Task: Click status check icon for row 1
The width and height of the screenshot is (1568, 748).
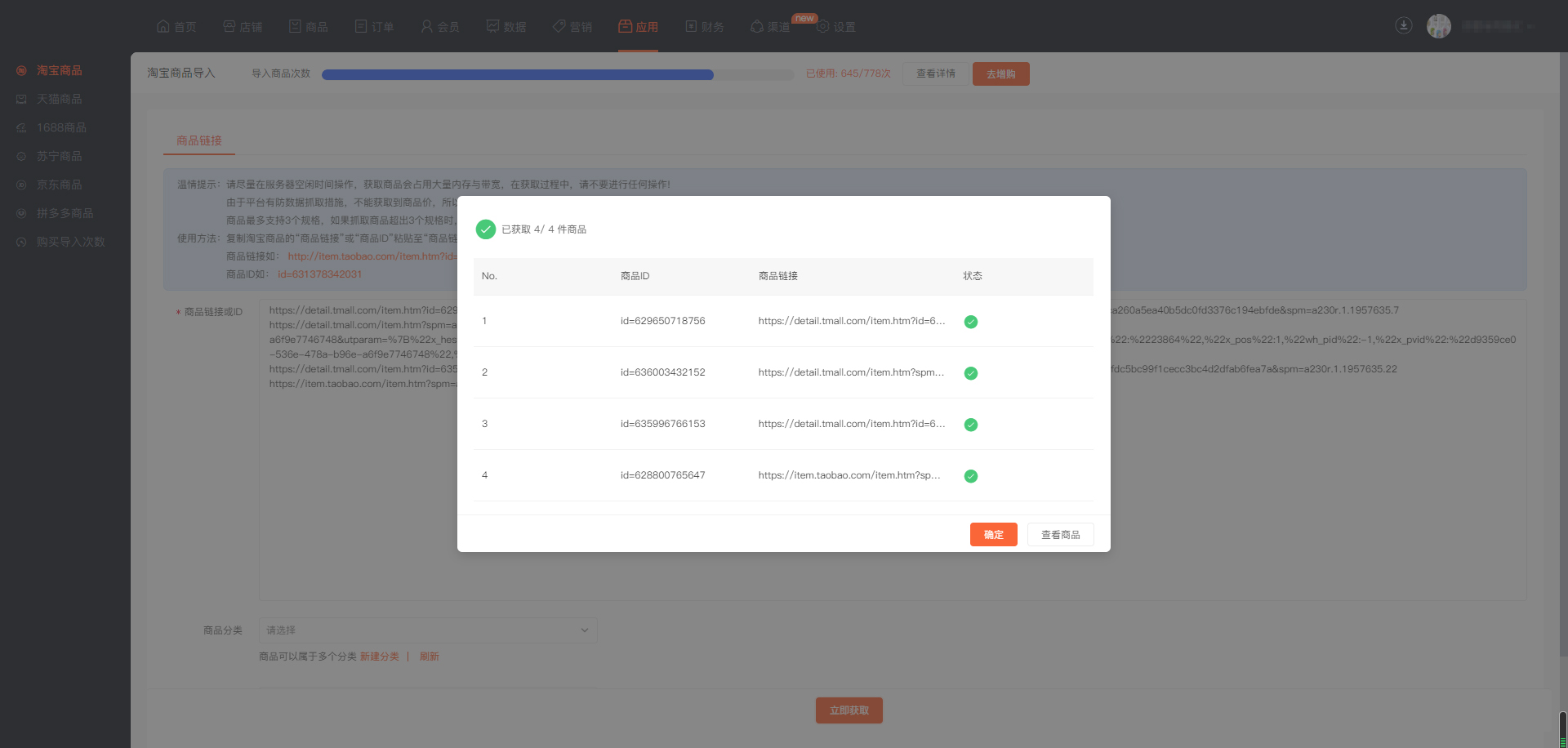Action: tap(970, 322)
